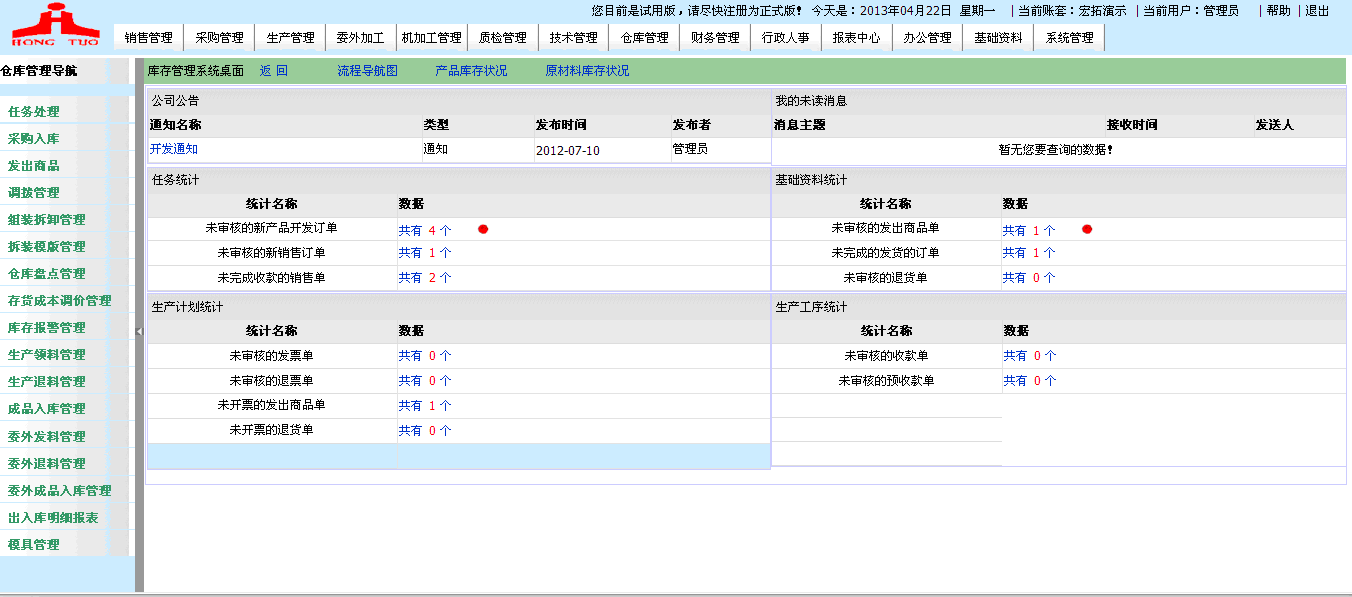This screenshot has width=1352, height=597.
Task: Switch to 生产管理 tab
Action: [x=290, y=38]
